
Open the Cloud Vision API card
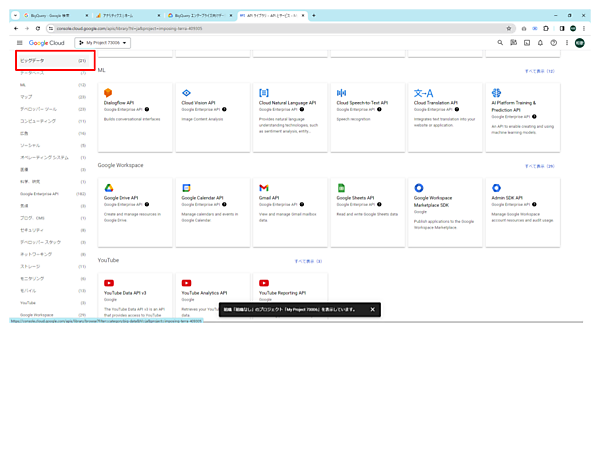point(213,117)
